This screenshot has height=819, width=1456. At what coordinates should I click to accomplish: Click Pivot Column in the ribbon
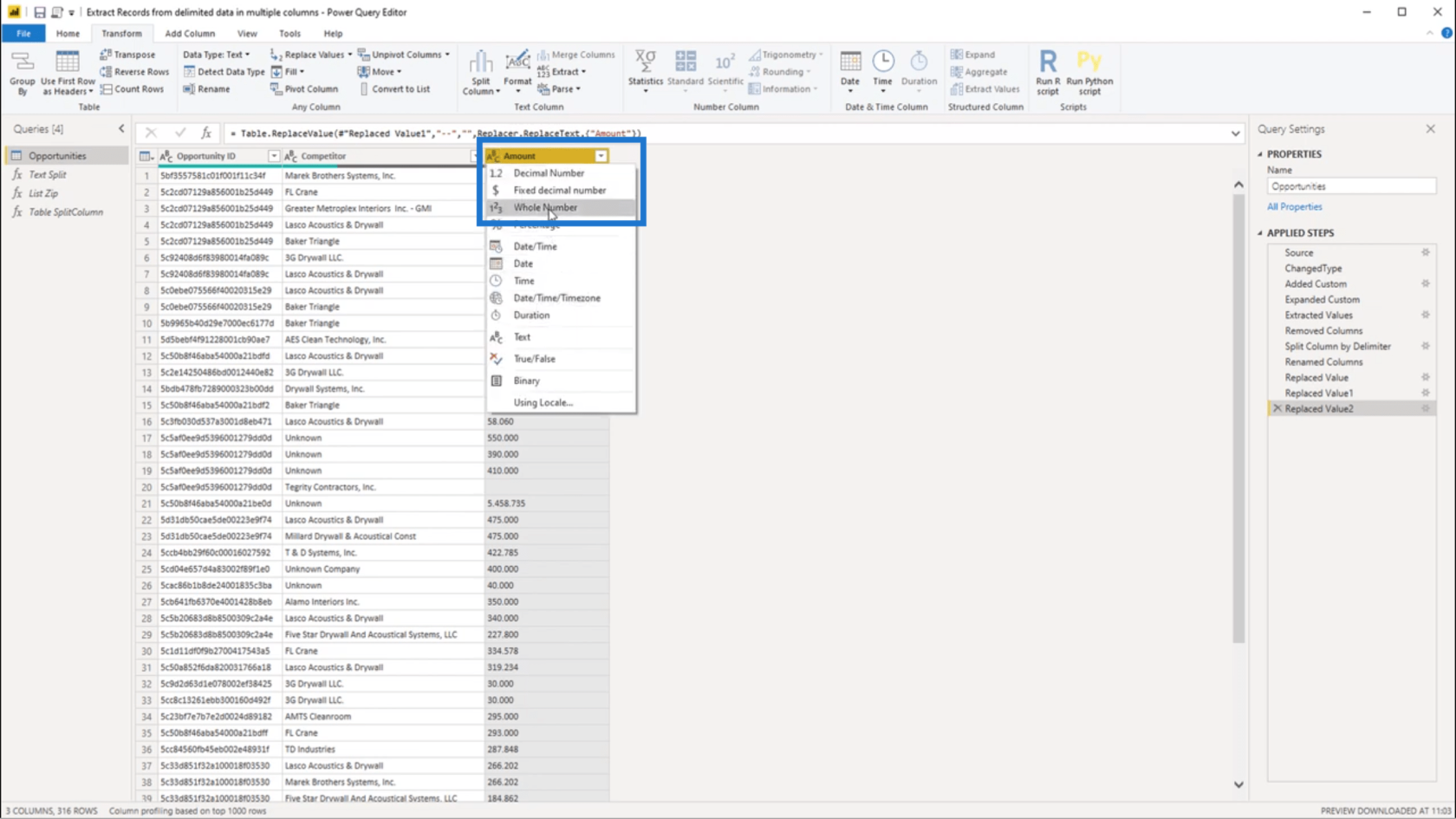pos(304,89)
